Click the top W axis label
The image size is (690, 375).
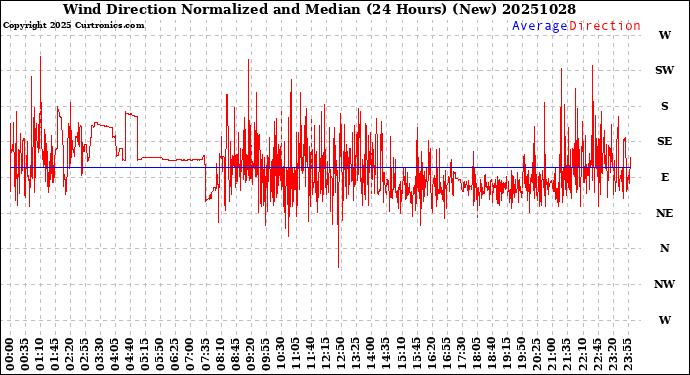[664, 35]
